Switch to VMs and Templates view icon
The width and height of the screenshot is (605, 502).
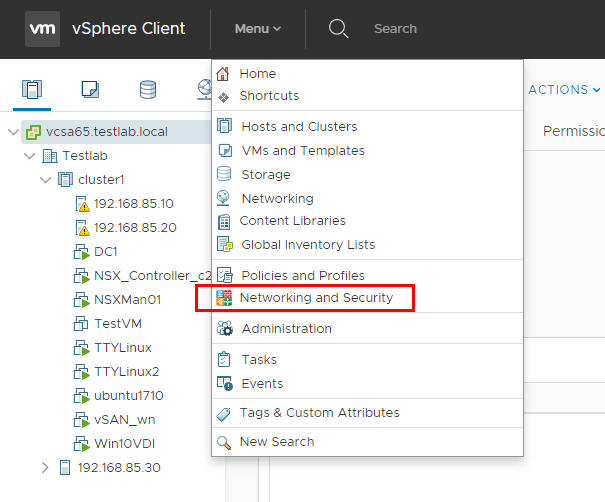[90, 90]
